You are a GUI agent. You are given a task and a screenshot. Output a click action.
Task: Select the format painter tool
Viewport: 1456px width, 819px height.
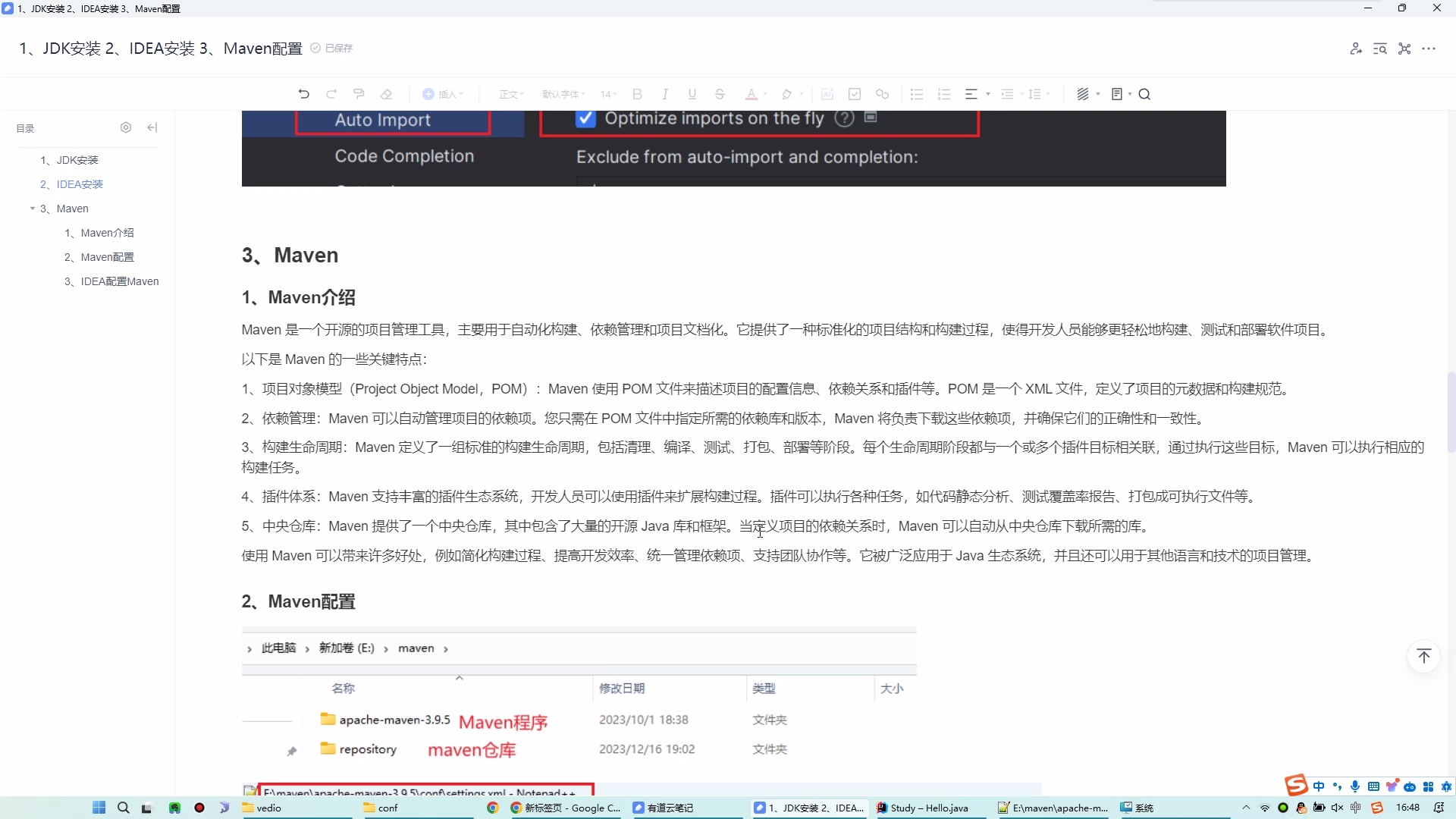click(359, 93)
